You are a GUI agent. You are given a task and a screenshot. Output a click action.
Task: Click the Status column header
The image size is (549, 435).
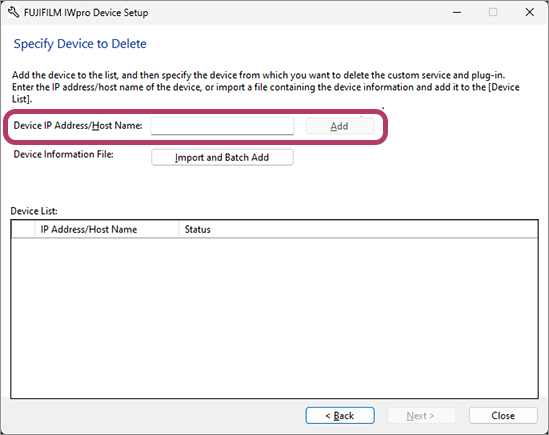click(x=358, y=229)
